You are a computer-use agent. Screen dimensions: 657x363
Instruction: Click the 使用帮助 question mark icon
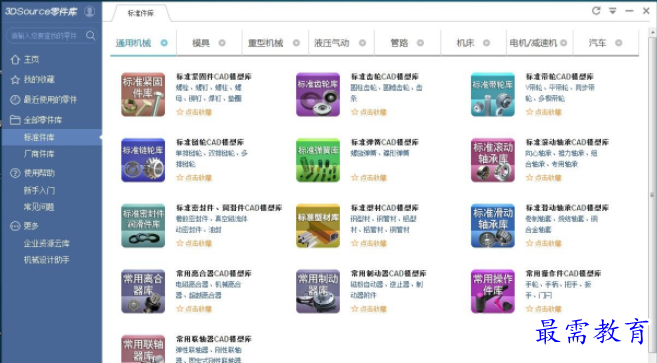tap(15, 173)
